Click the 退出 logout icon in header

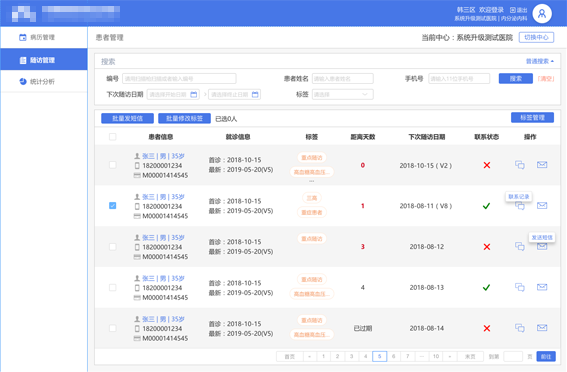513,10
